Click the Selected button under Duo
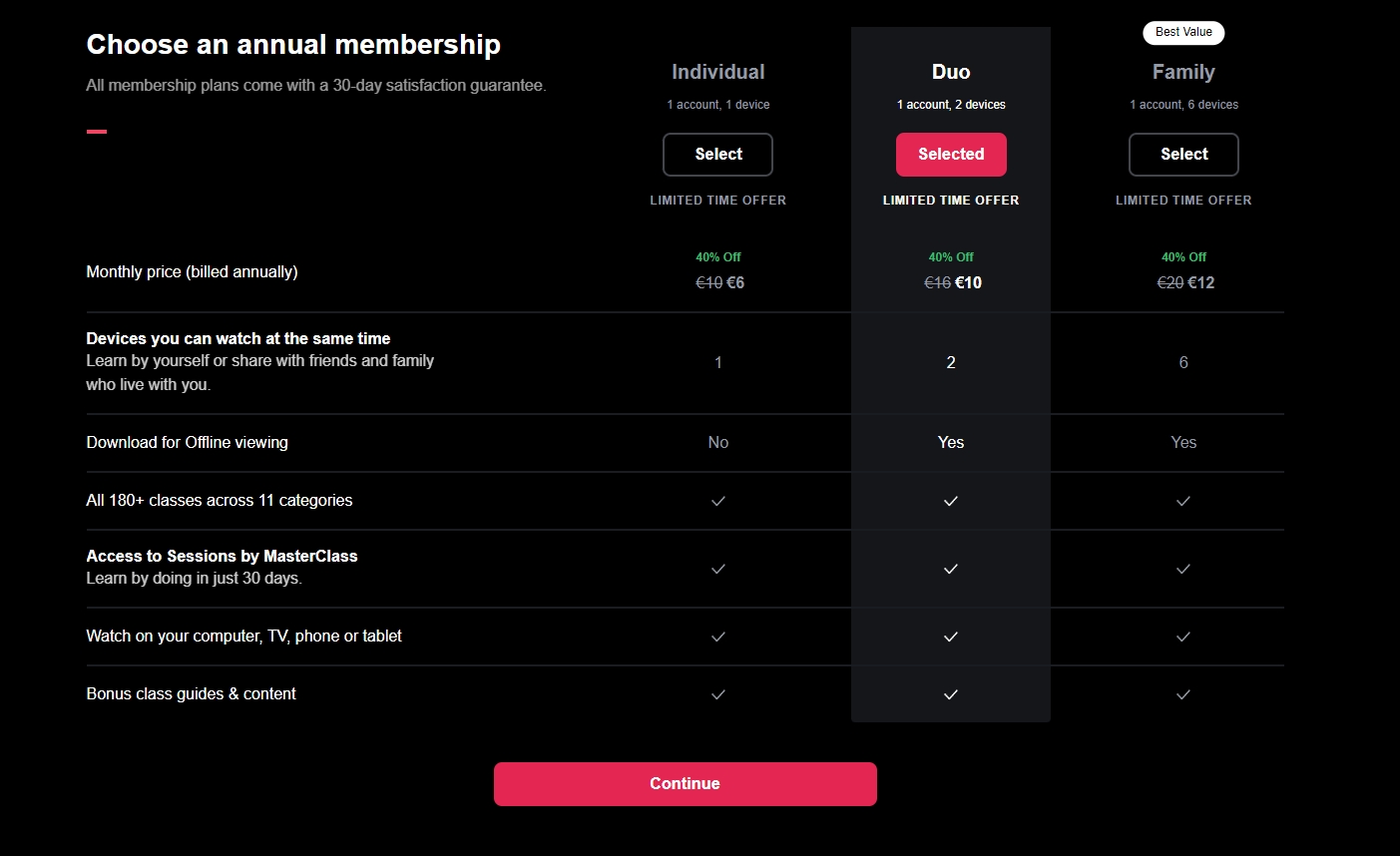The width and height of the screenshot is (1400, 856). coord(951,155)
